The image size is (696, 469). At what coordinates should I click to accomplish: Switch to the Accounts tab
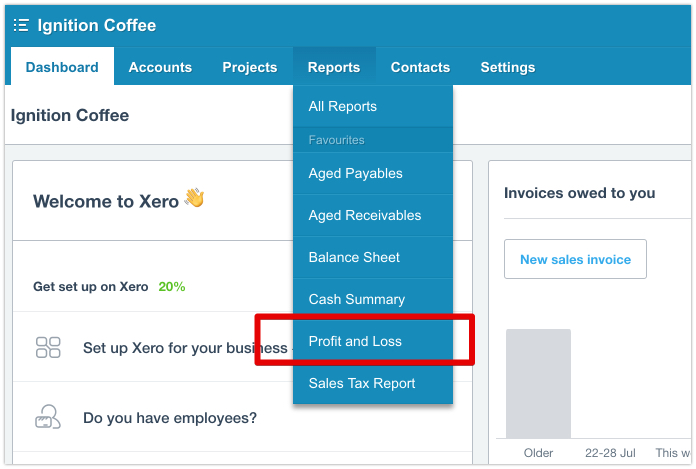(160, 67)
